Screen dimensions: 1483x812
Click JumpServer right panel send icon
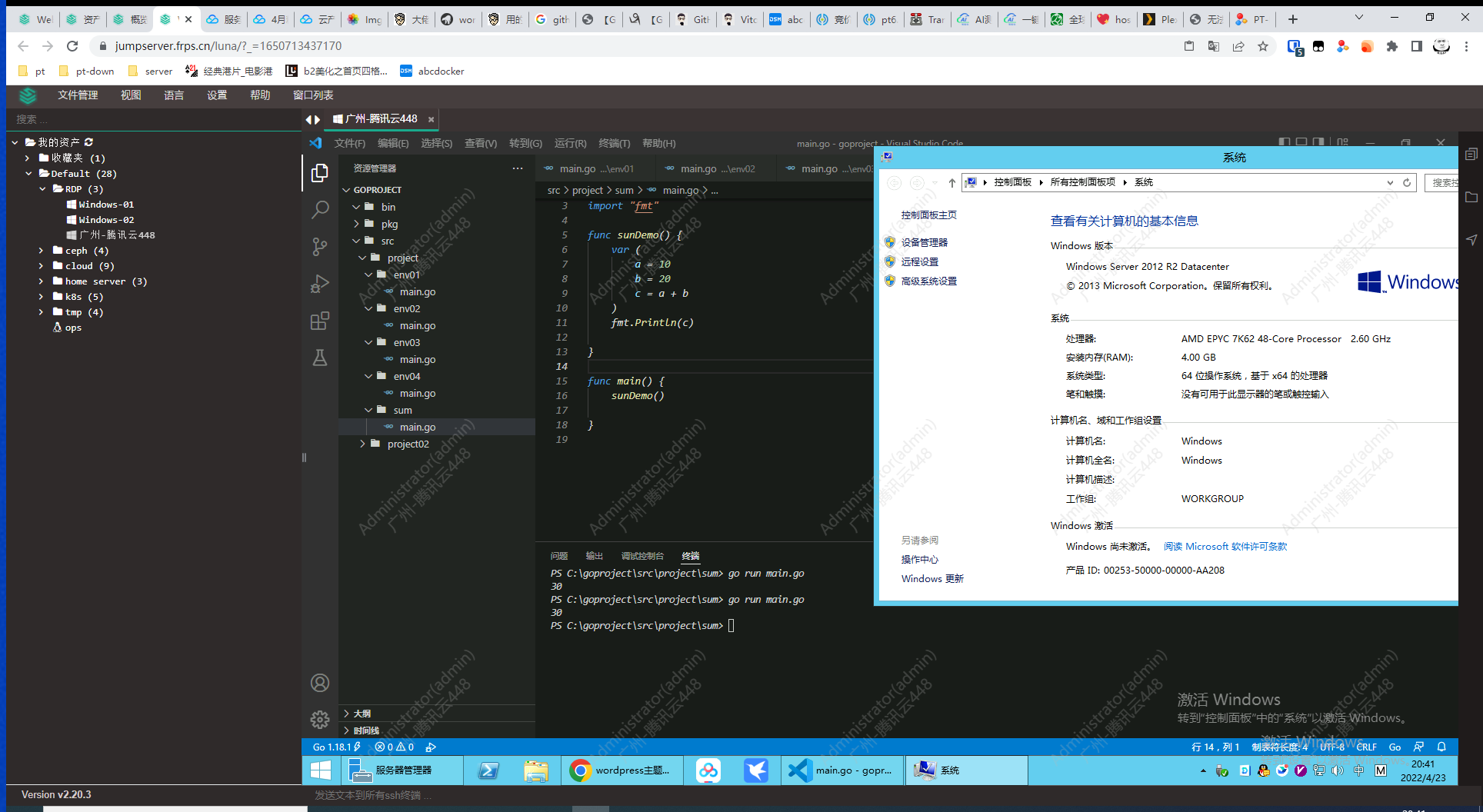[1471, 240]
